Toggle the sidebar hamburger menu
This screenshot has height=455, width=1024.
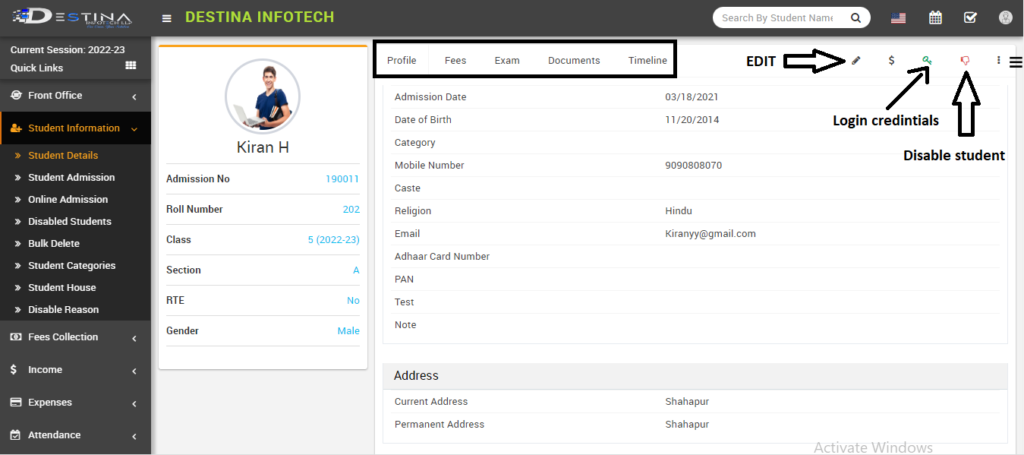point(166,18)
